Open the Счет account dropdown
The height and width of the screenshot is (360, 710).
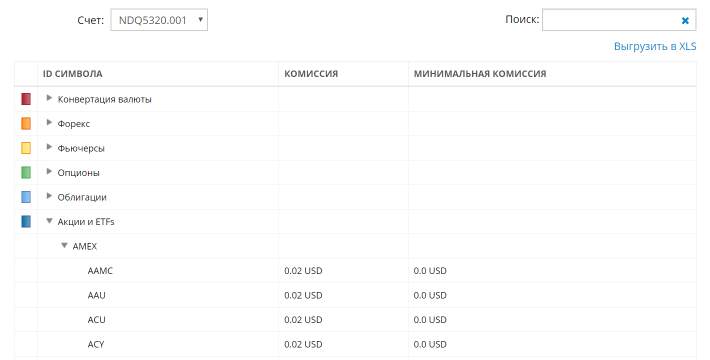click(x=159, y=20)
